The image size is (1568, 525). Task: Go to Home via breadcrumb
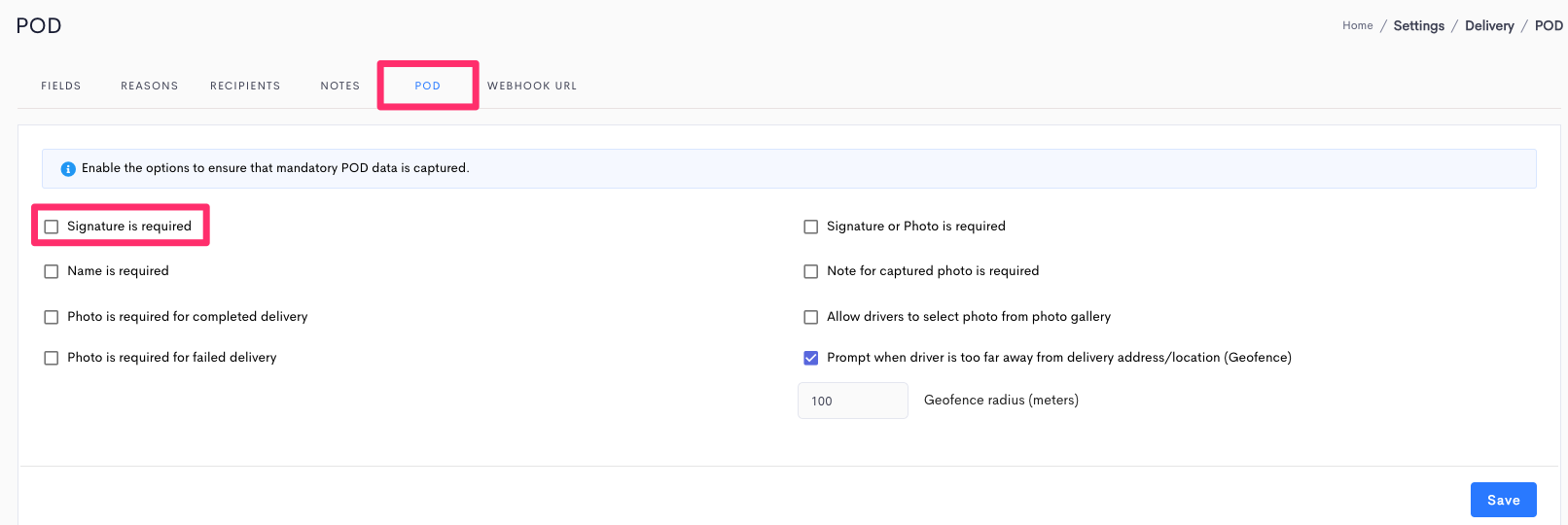point(1358,26)
